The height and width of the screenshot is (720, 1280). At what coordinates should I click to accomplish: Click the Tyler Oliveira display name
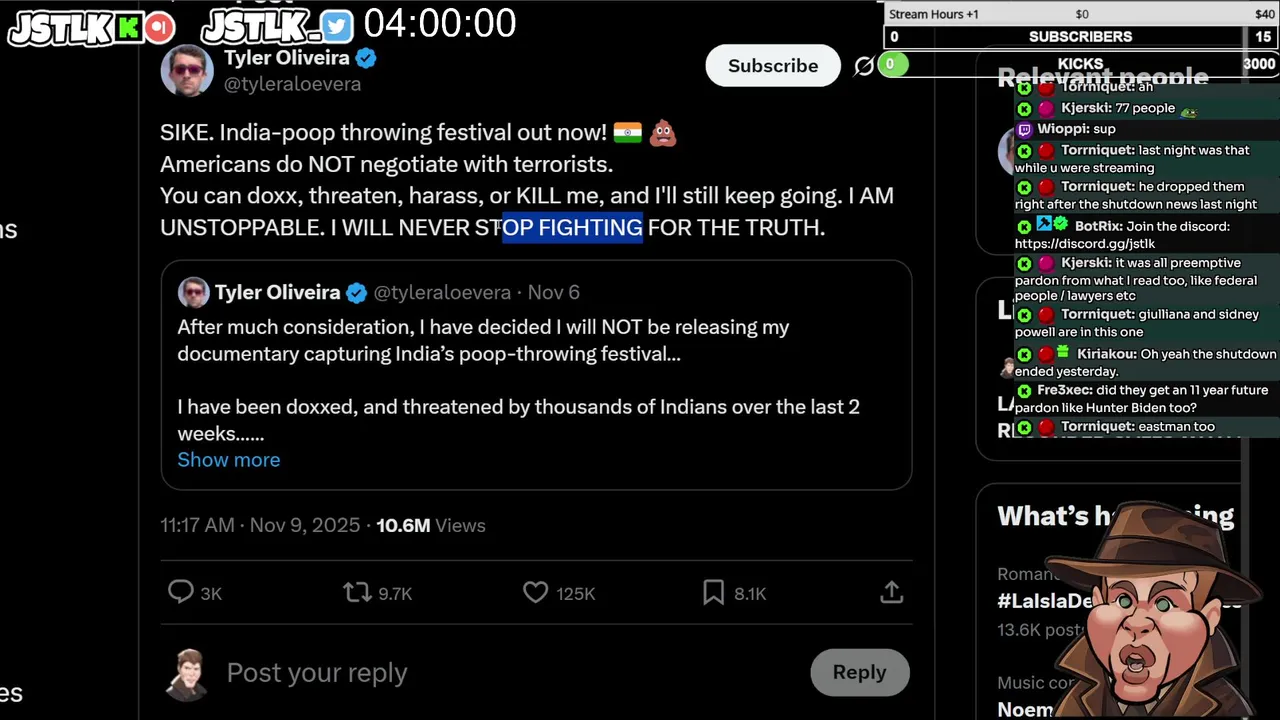click(x=286, y=58)
